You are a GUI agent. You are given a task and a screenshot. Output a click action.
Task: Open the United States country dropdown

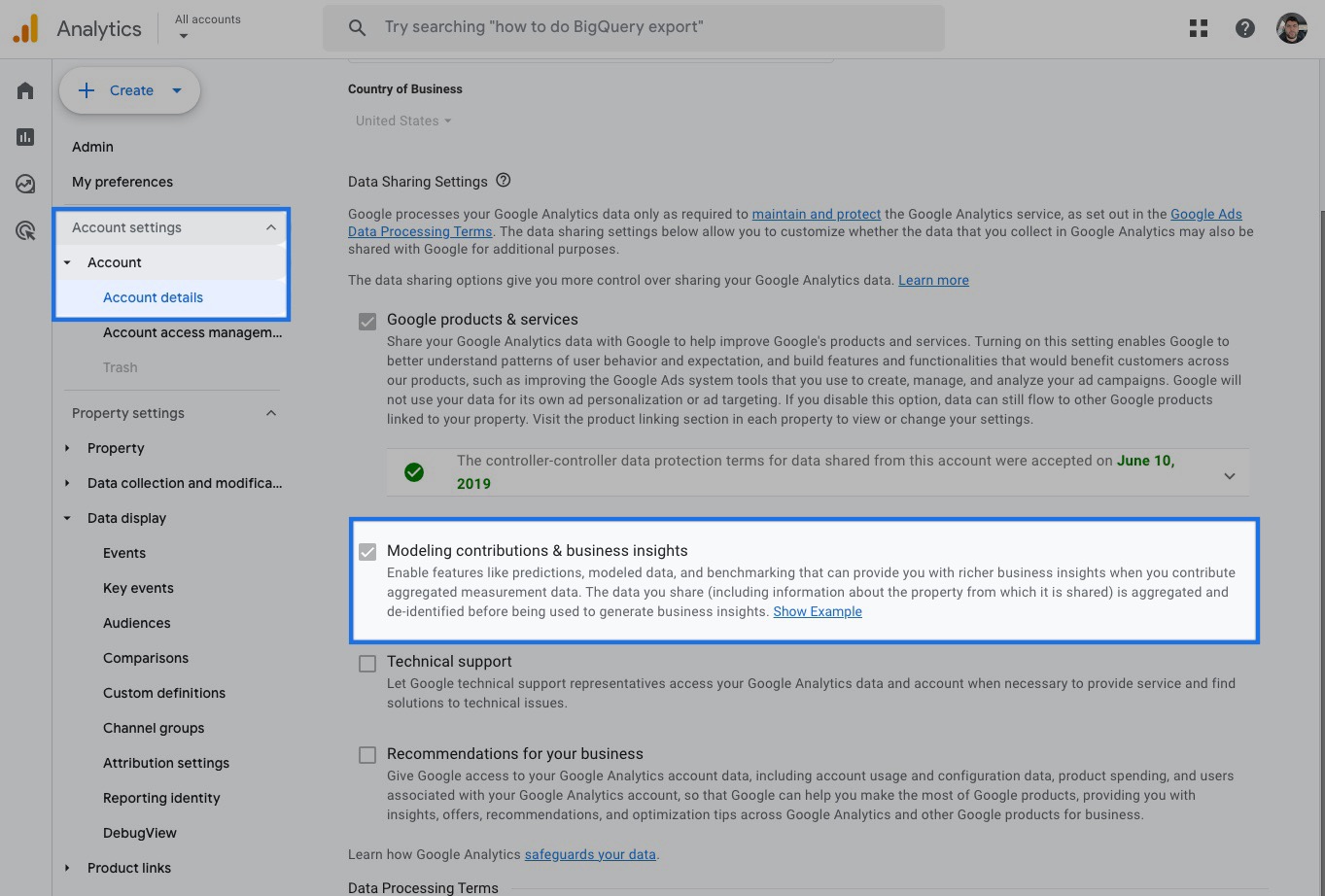point(403,121)
